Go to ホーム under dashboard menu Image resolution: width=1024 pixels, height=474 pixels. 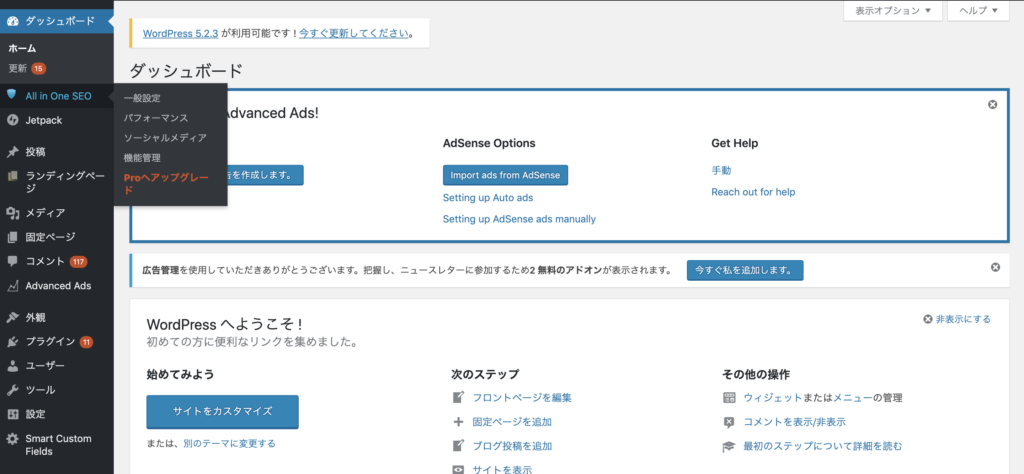point(22,48)
